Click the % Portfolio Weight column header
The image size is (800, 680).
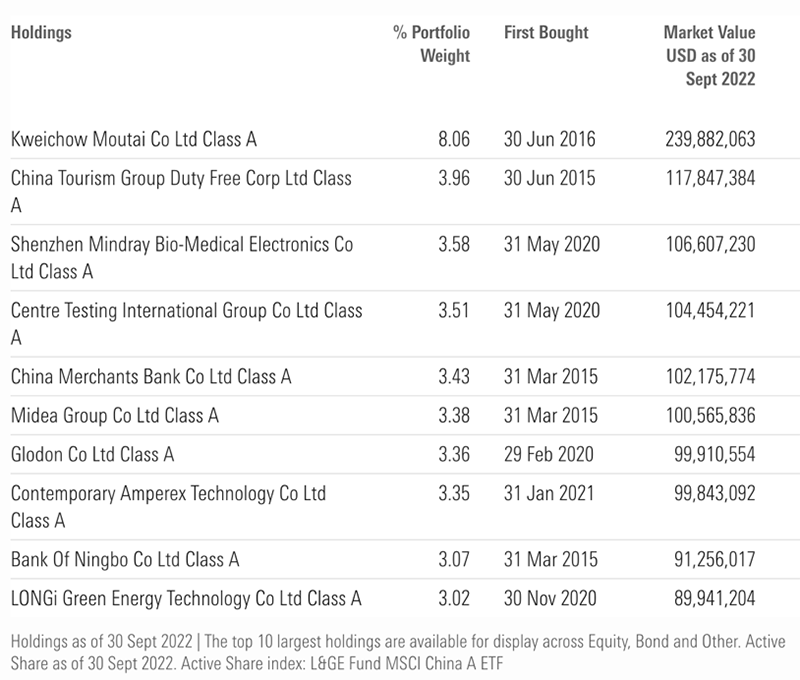[x=431, y=44]
